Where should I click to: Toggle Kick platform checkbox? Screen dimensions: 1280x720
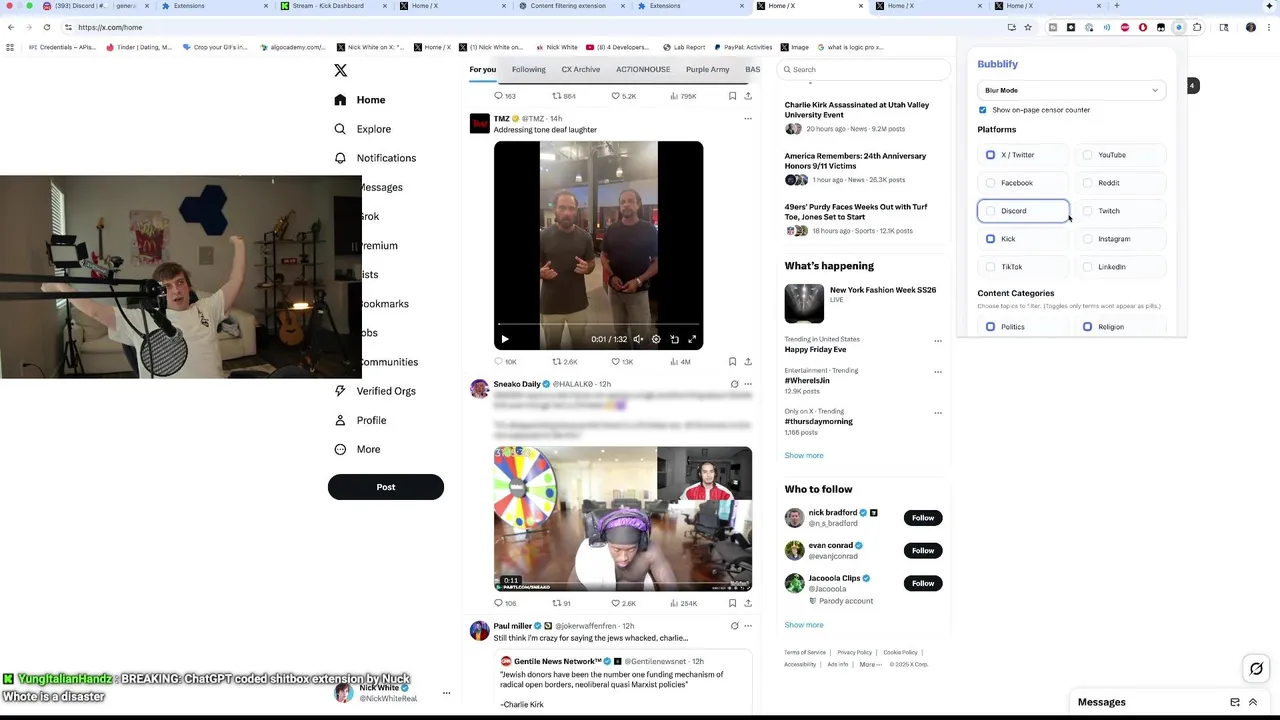pos(990,239)
